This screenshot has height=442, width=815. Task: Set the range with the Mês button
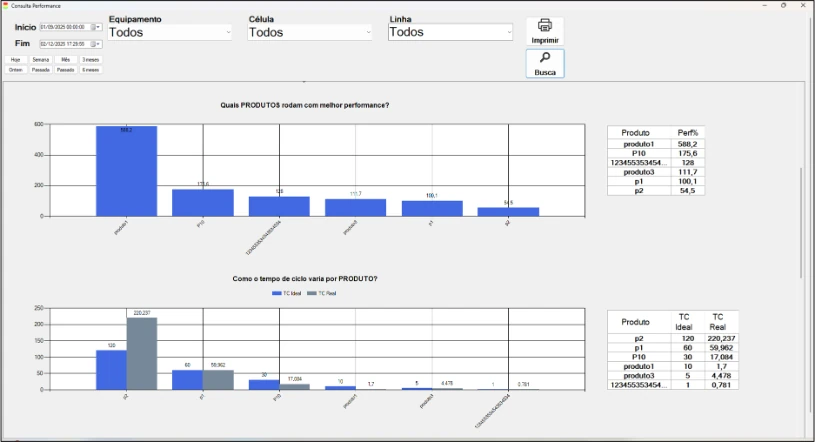tap(66, 60)
